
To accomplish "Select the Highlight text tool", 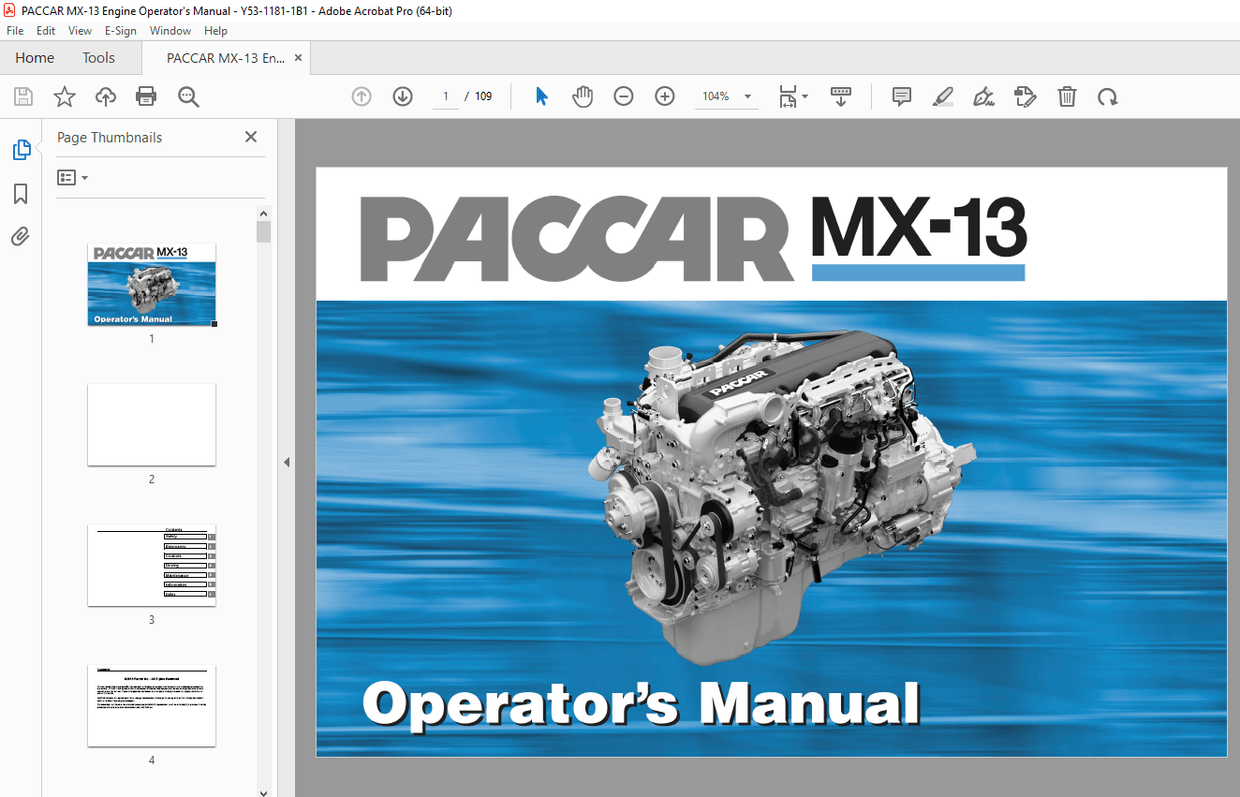I will pyautogui.click(x=942, y=96).
